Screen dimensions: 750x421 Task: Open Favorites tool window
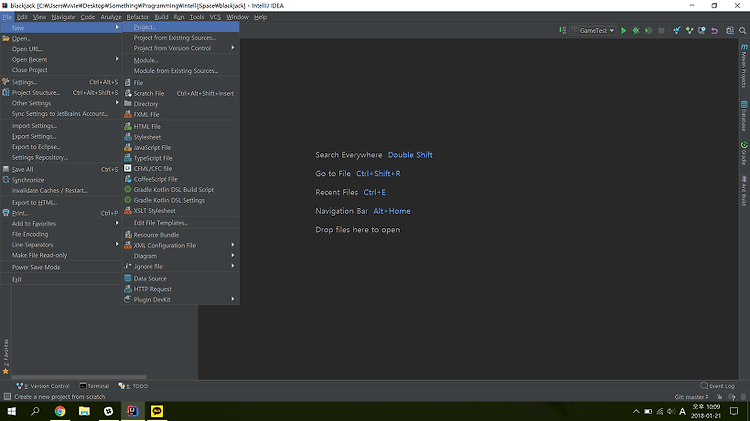coord(6,356)
